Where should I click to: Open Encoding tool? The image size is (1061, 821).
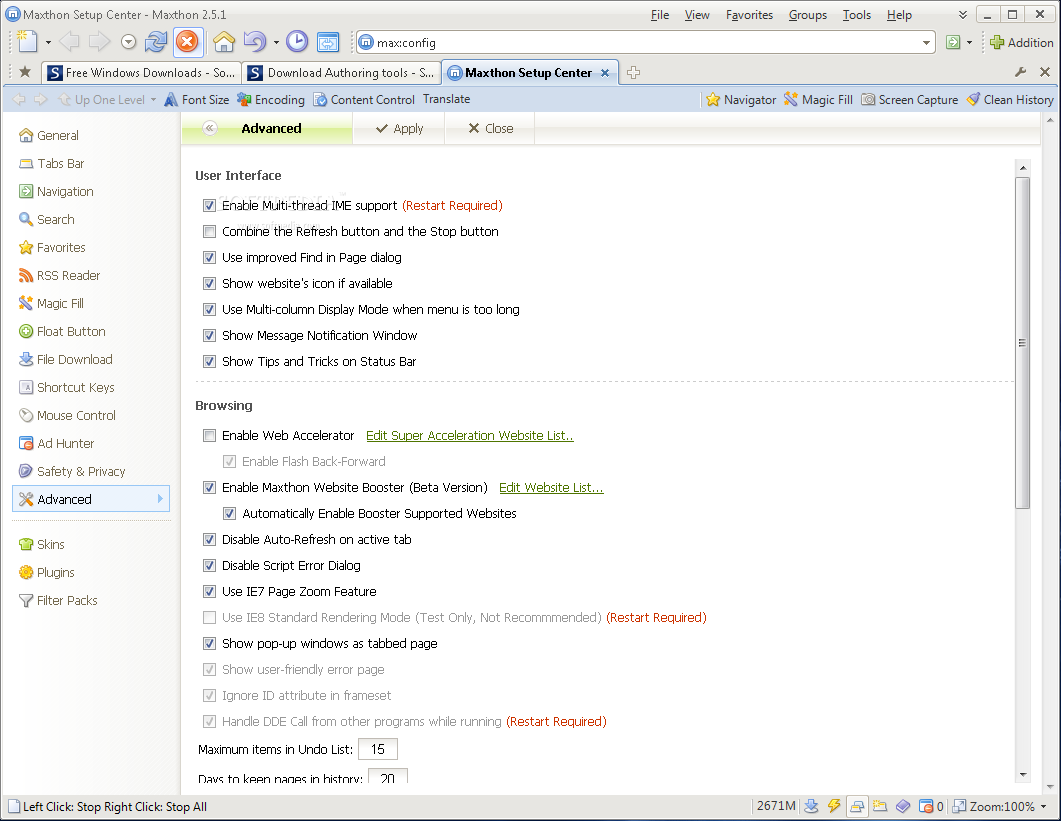271,99
